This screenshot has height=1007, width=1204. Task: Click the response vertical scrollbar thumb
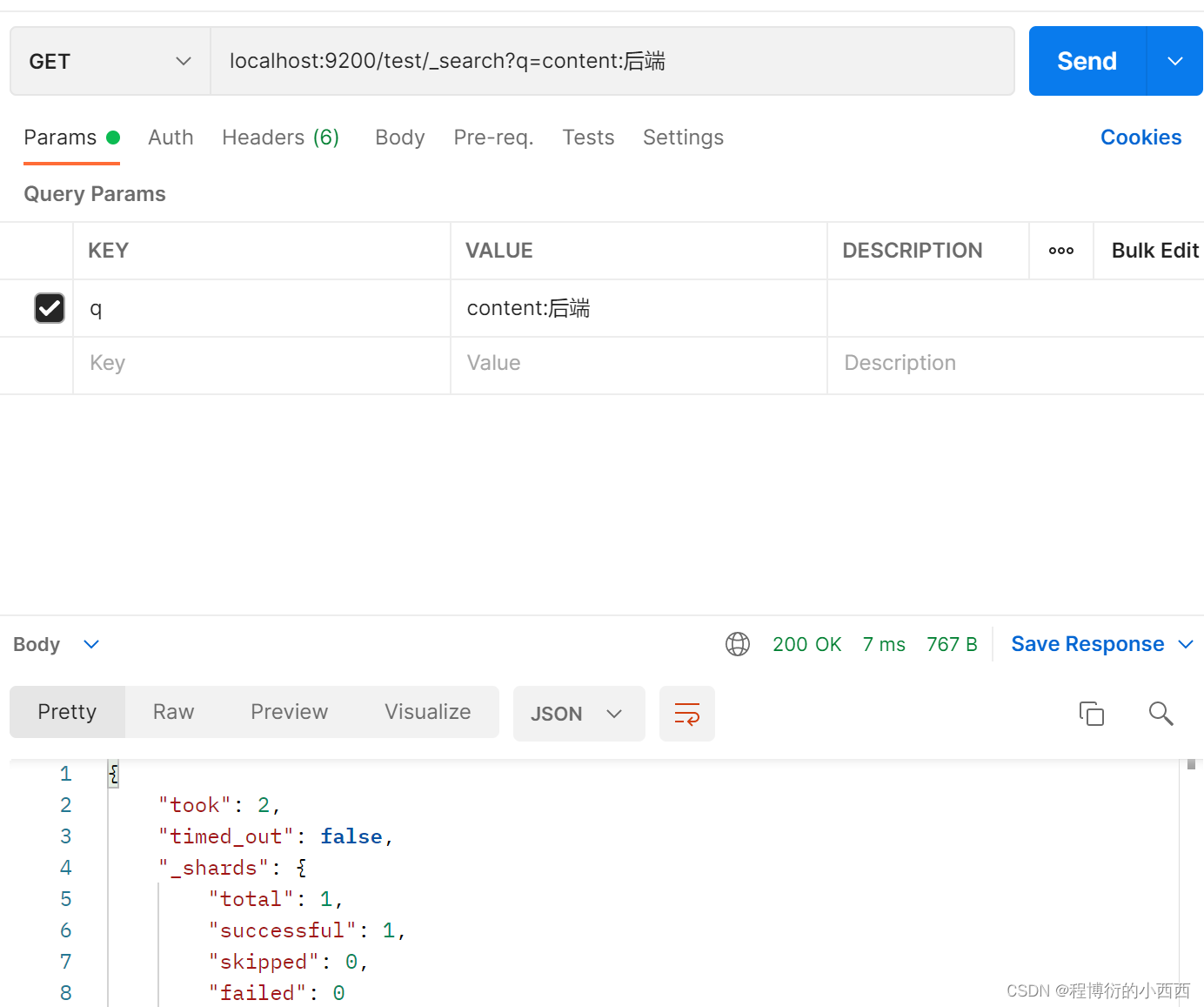click(1191, 765)
